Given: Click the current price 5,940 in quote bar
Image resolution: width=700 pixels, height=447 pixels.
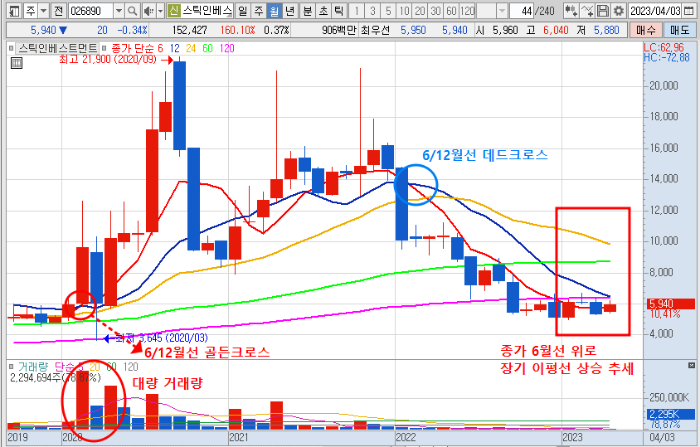Looking at the screenshot, I should coord(43,30).
